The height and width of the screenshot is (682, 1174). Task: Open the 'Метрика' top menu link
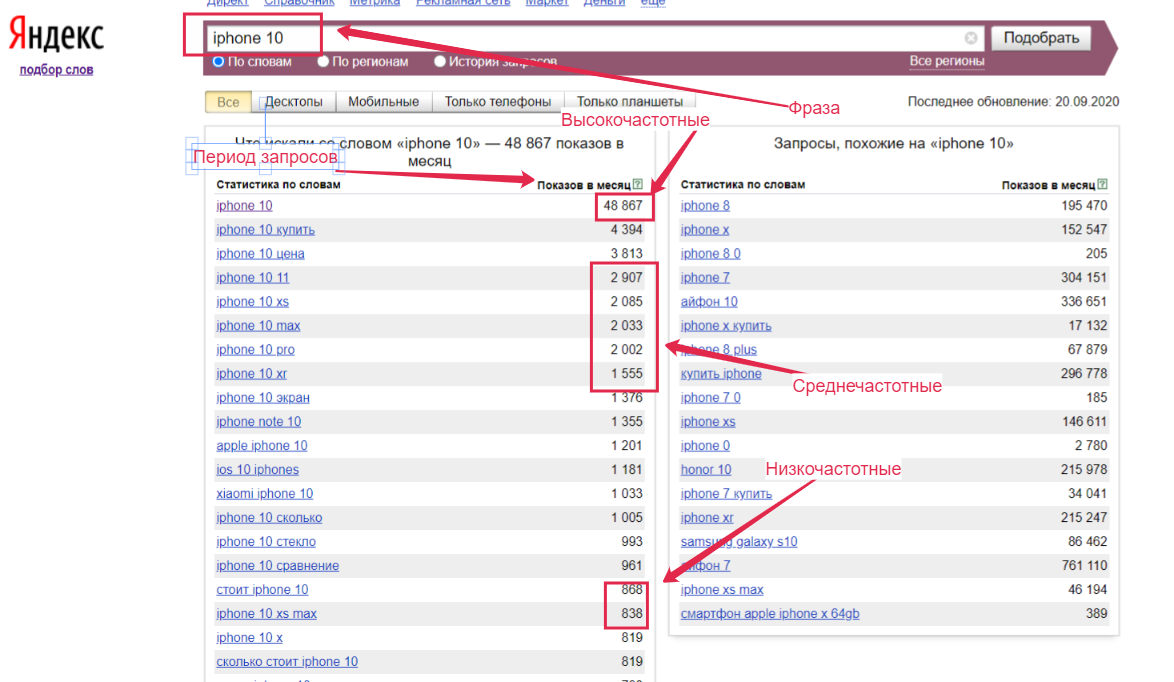pyautogui.click(x=374, y=3)
